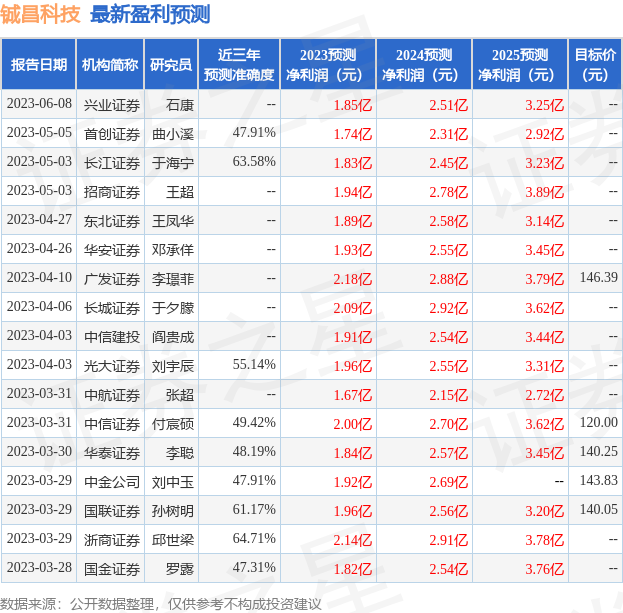Select the 近三年预测准确度 column header
The height and width of the screenshot is (613, 623).
(239, 64)
